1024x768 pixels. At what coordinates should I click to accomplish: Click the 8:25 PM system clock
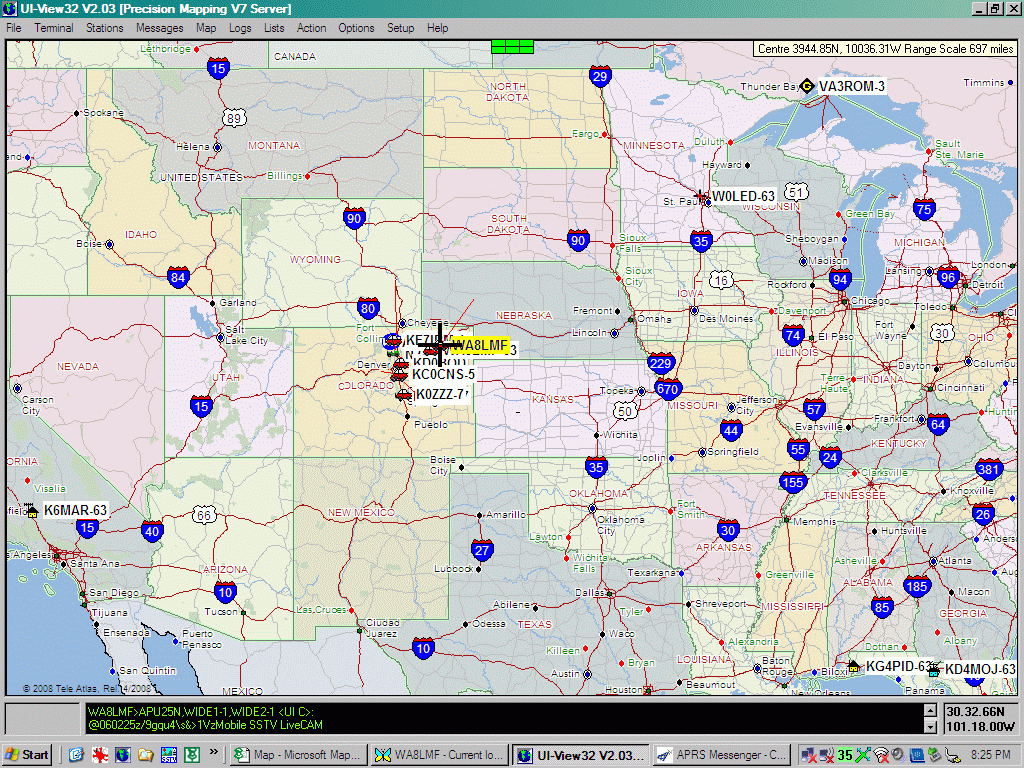[x=991, y=755]
